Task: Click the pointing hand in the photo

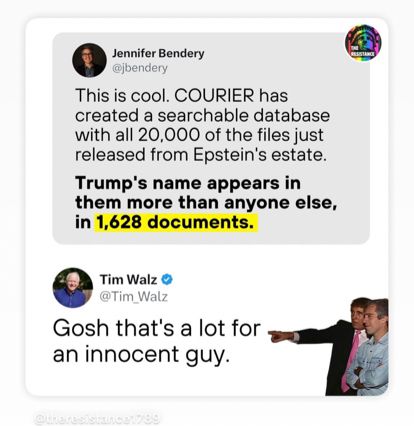Action: (x=279, y=336)
